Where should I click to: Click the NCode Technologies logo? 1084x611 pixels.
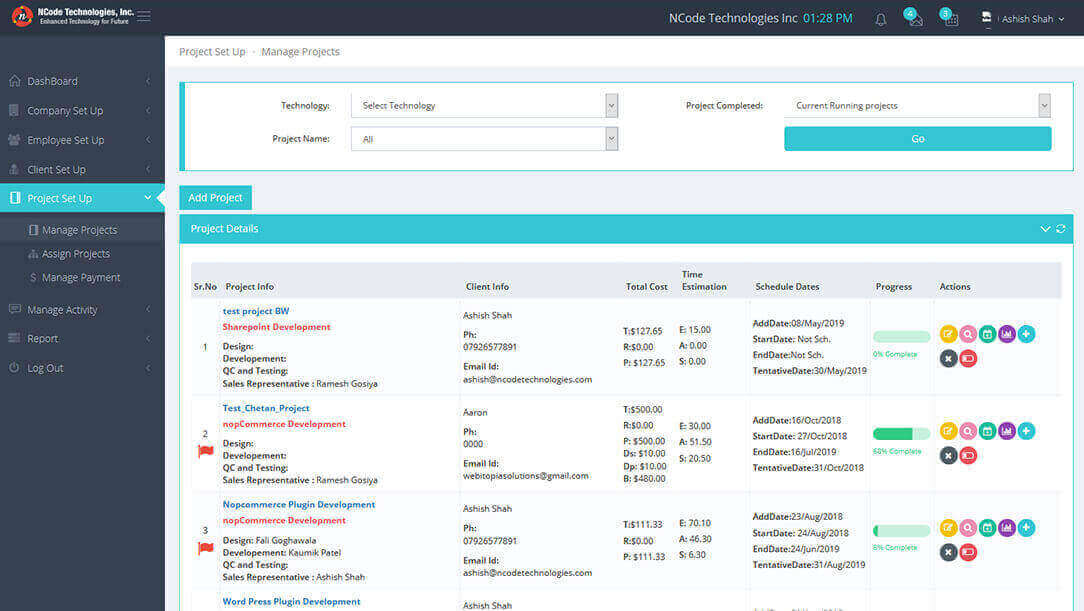(73, 16)
